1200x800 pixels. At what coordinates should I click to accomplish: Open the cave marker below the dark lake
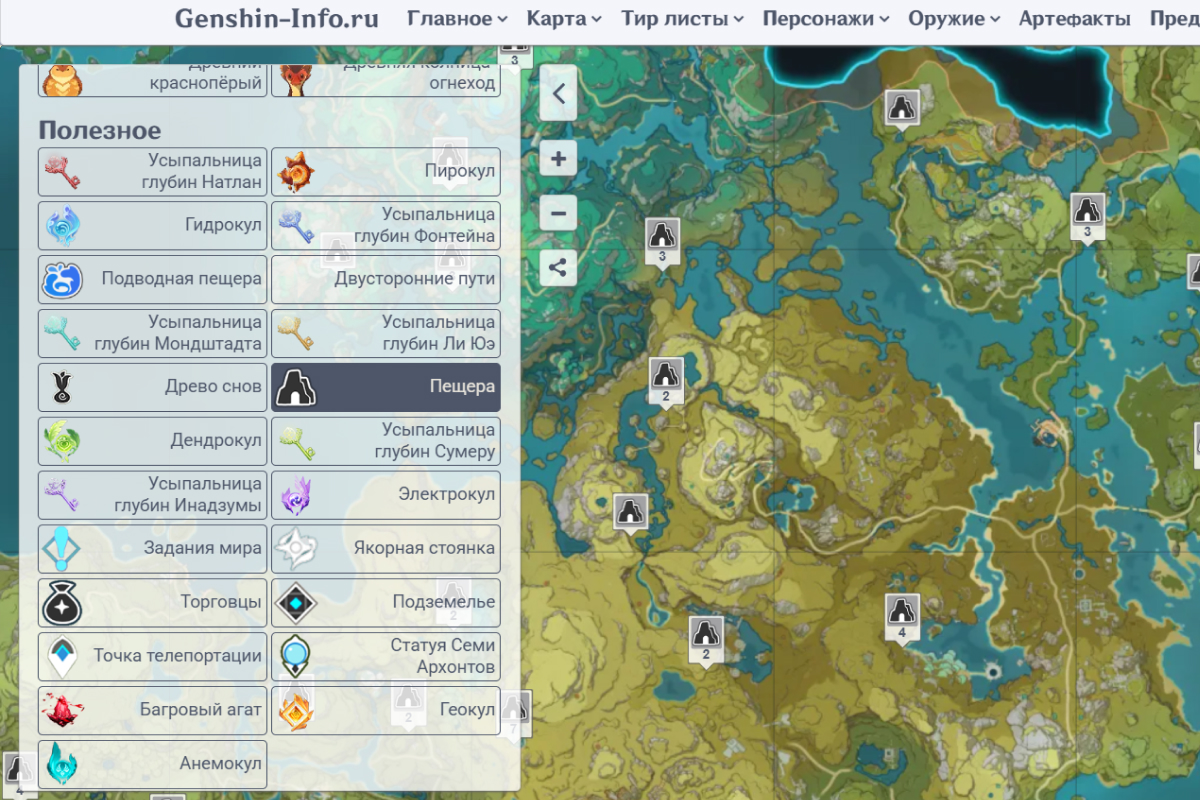point(902,108)
